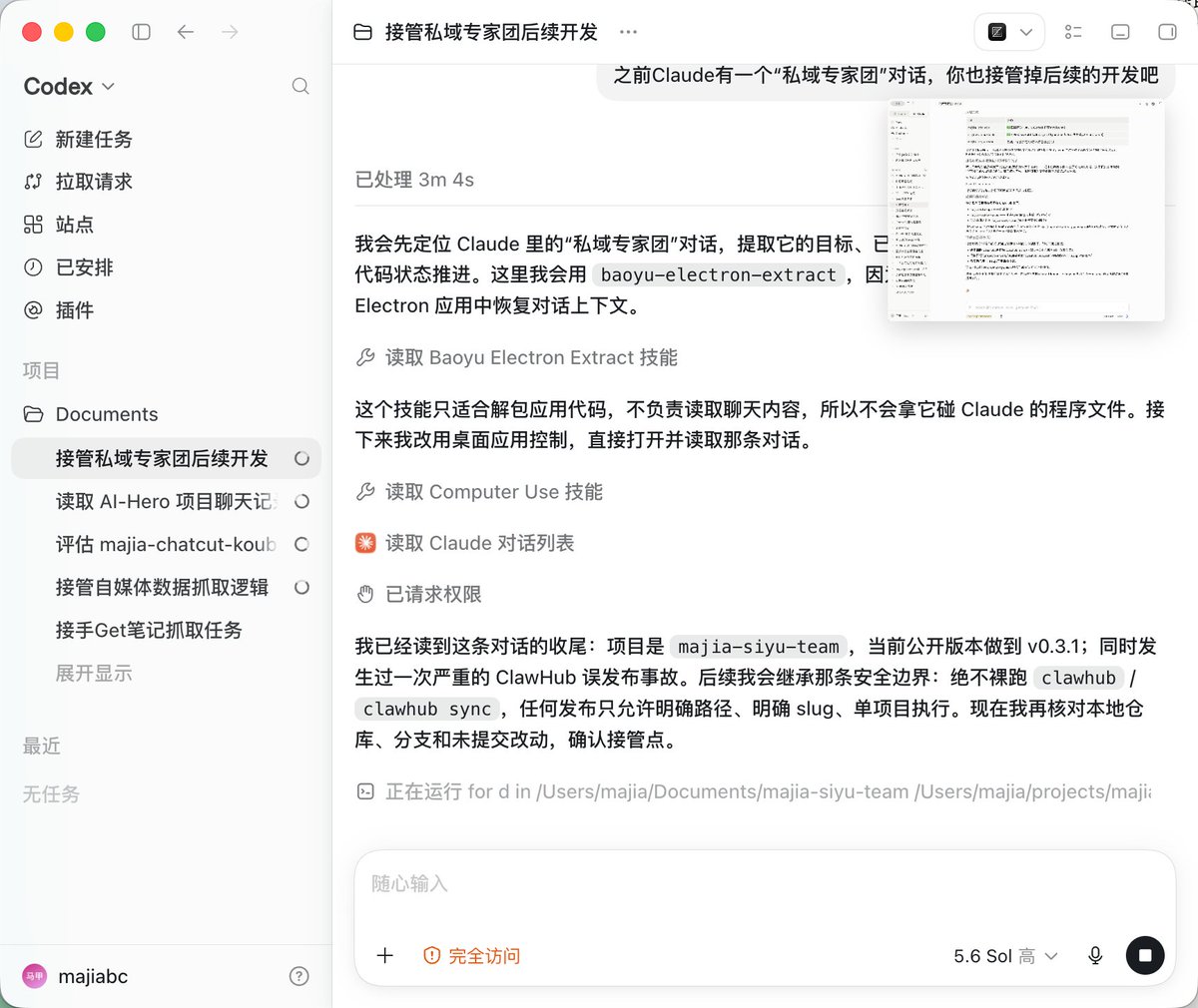The width and height of the screenshot is (1198, 1008).
Task: Toggle the right side panel icon
Action: [1167, 32]
